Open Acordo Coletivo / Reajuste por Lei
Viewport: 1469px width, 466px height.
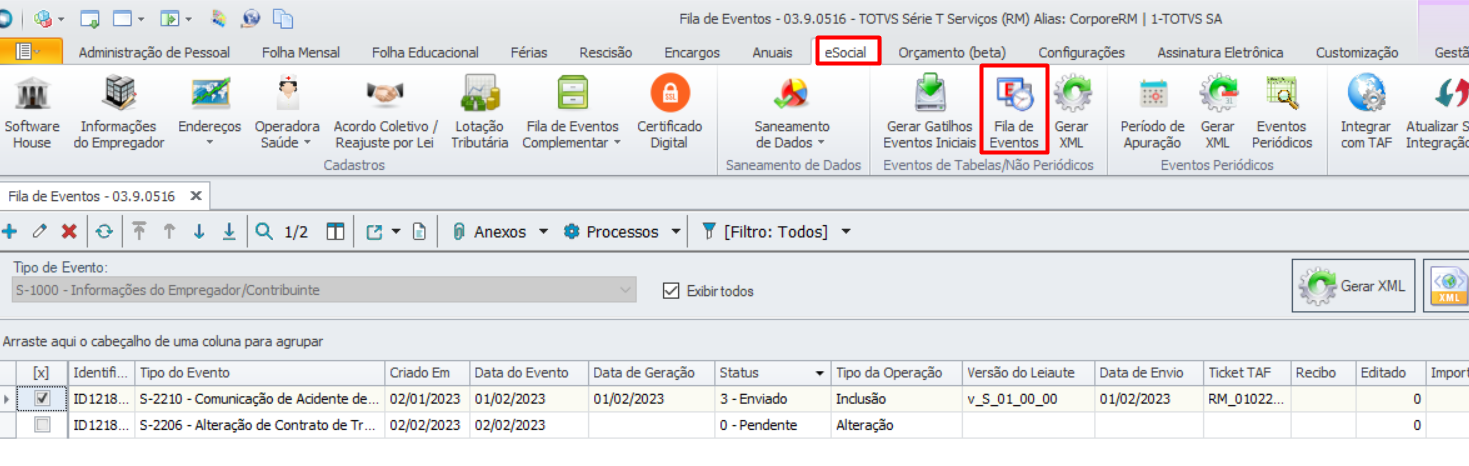pos(386,113)
